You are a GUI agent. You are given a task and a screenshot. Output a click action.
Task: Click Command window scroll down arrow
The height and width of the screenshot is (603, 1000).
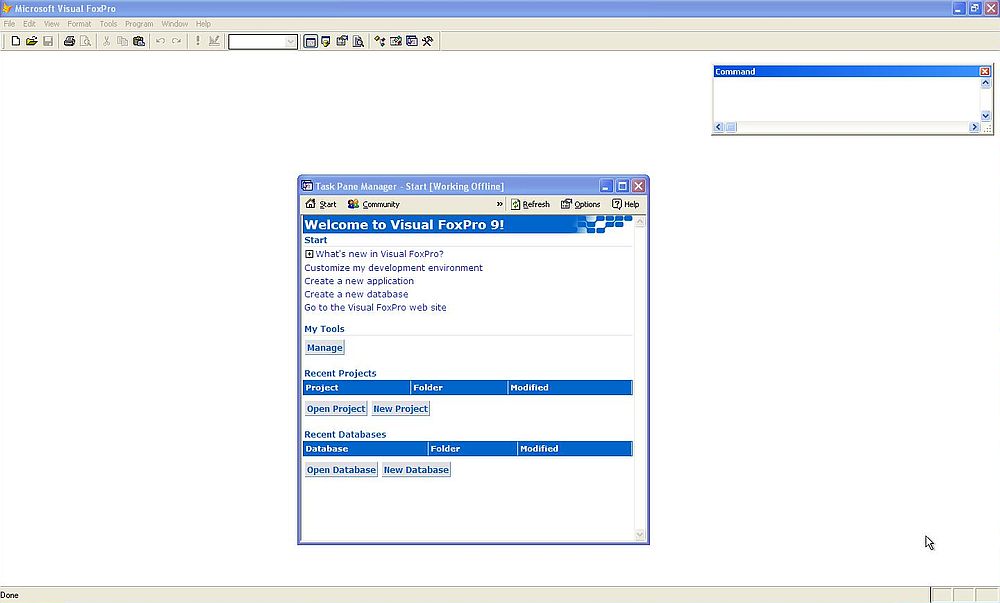(985, 116)
